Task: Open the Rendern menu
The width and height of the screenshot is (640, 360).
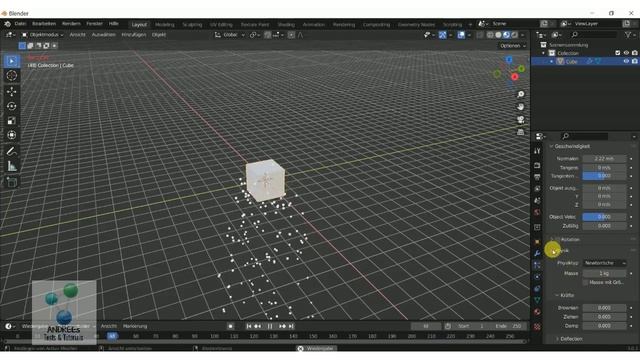Action: pyautogui.click(x=71, y=24)
